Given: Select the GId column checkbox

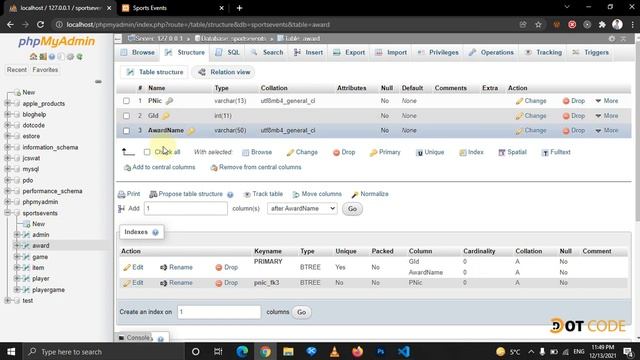Looking at the screenshot, I should point(126,116).
